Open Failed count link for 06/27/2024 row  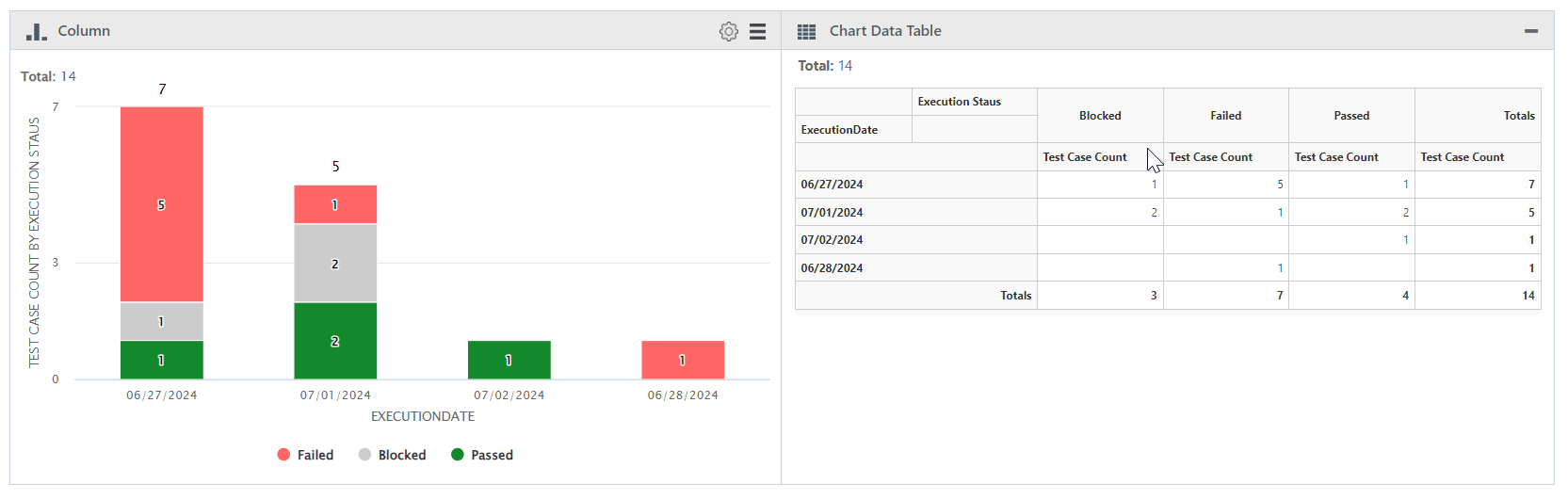pos(1280,185)
